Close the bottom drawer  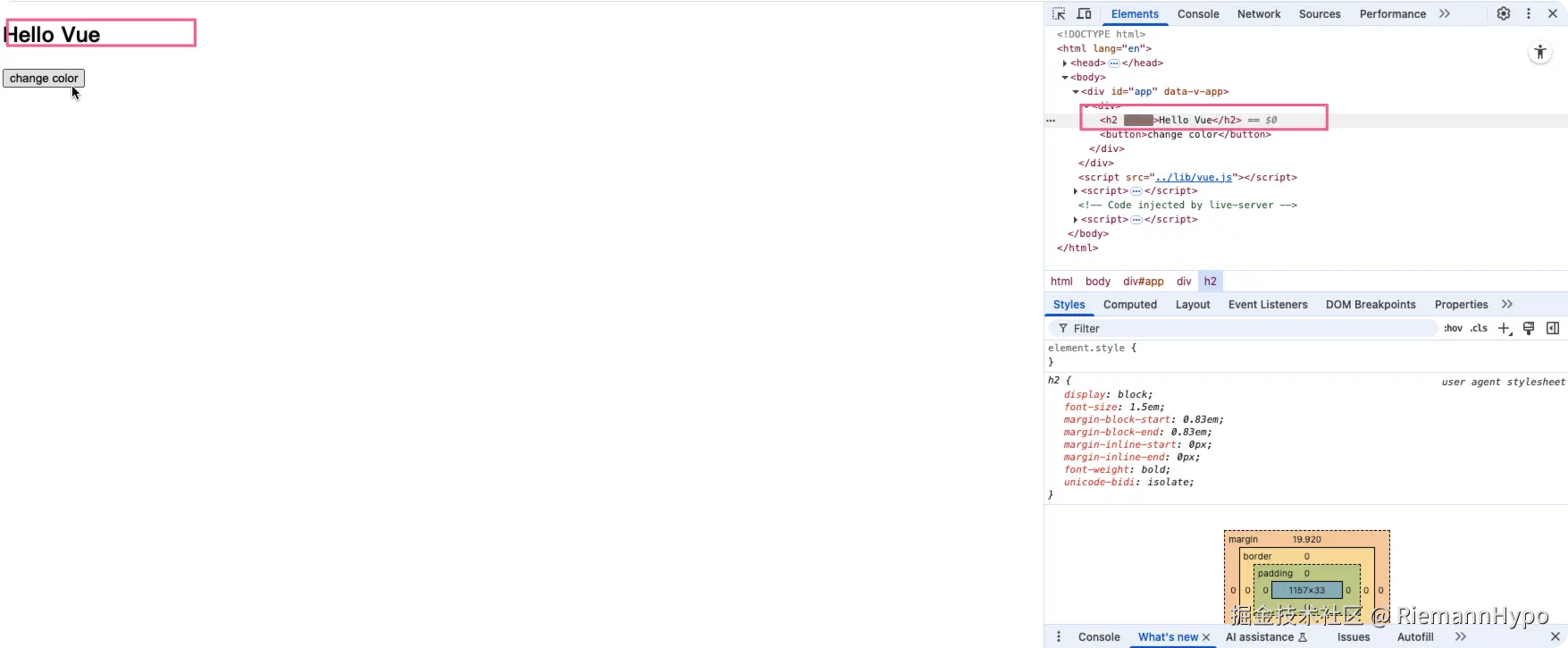click(x=1555, y=637)
